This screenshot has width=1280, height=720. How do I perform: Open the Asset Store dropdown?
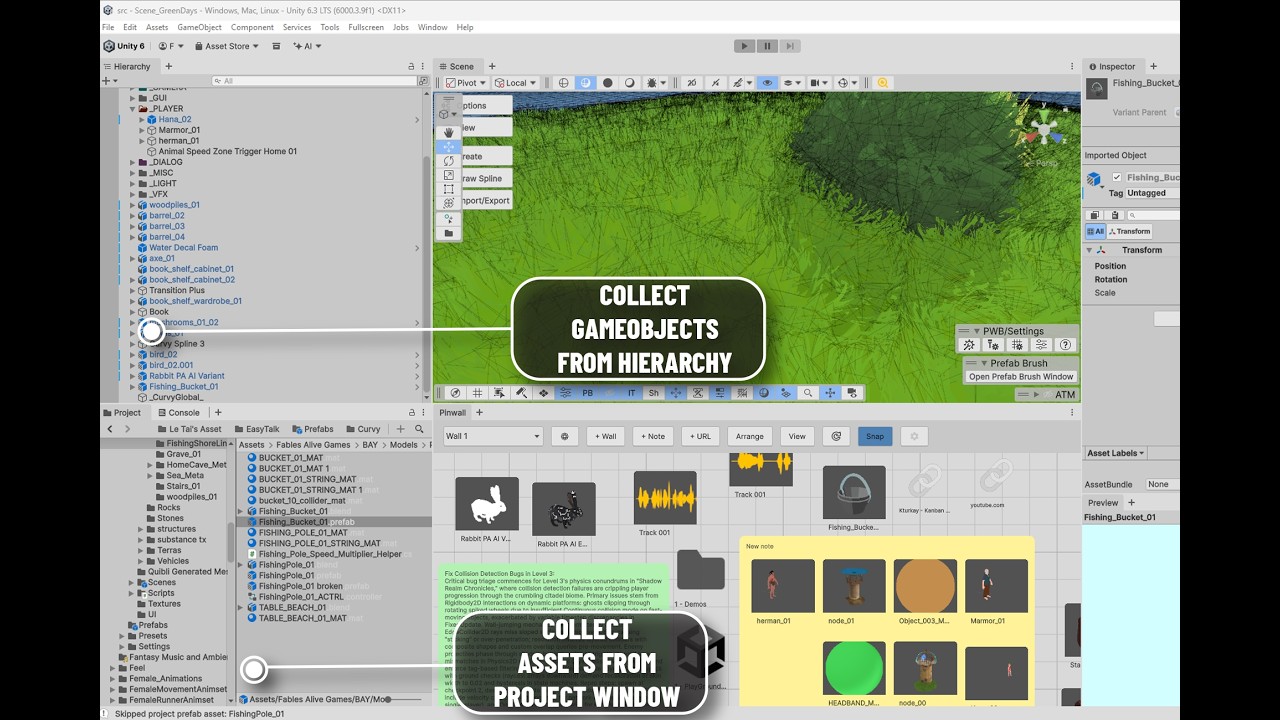(227, 46)
